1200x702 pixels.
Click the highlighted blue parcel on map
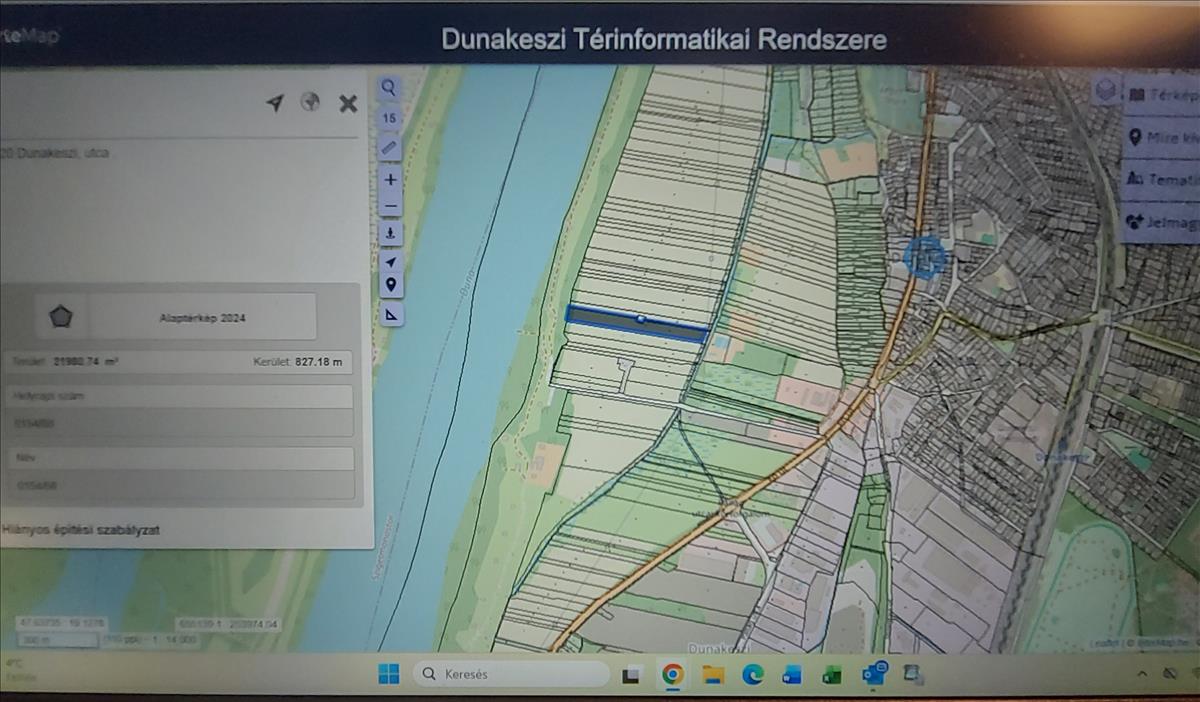click(x=636, y=323)
